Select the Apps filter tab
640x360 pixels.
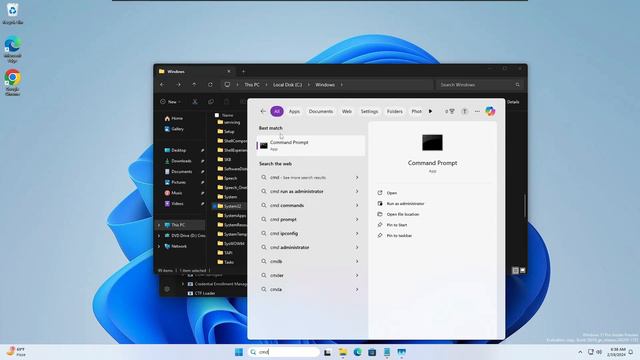click(x=294, y=111)
